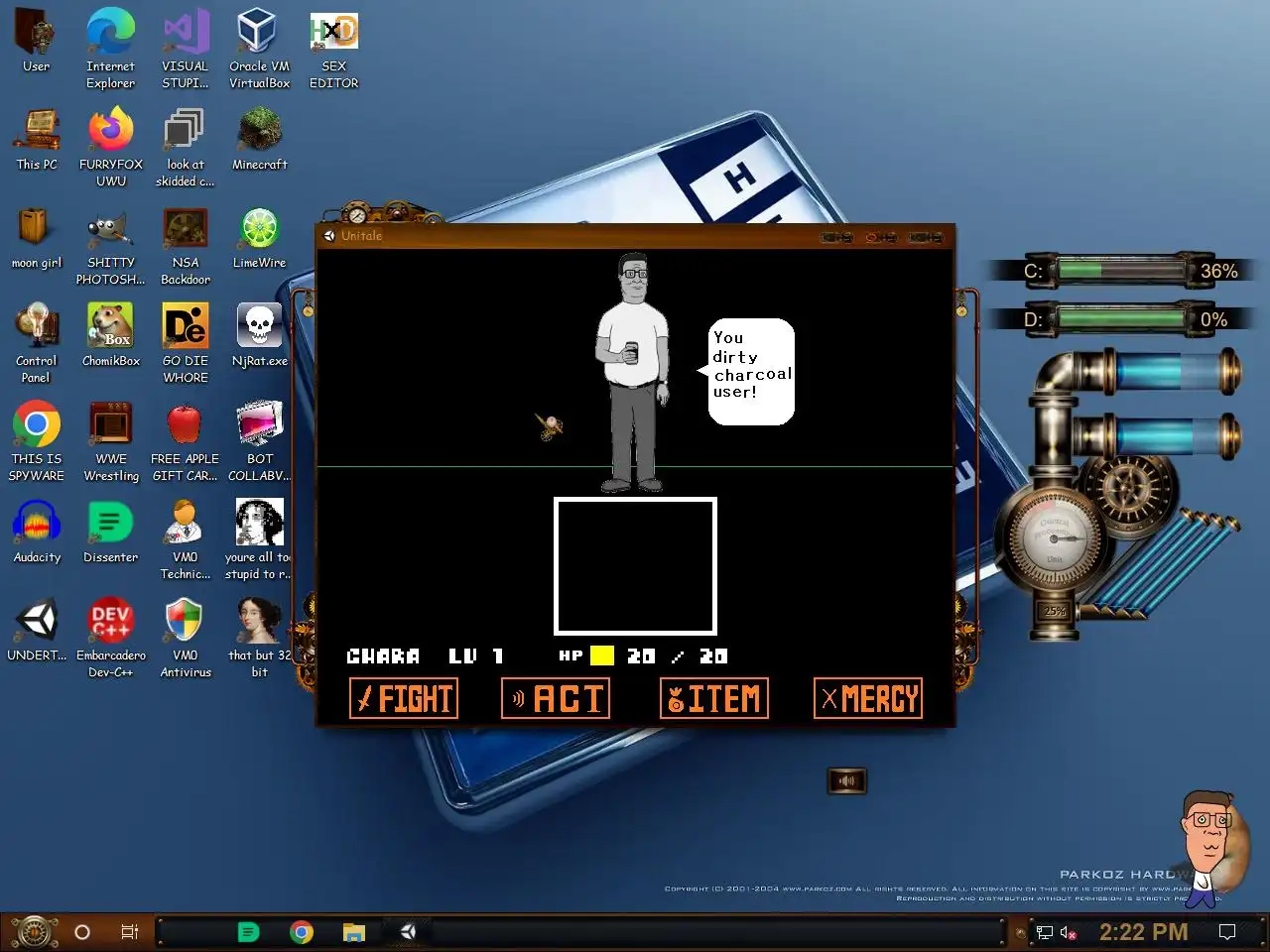This screenshot has height=952, width=1270.
Task: Click Hank Hill enemy sprite in Unitale
Action: (632, 373)
